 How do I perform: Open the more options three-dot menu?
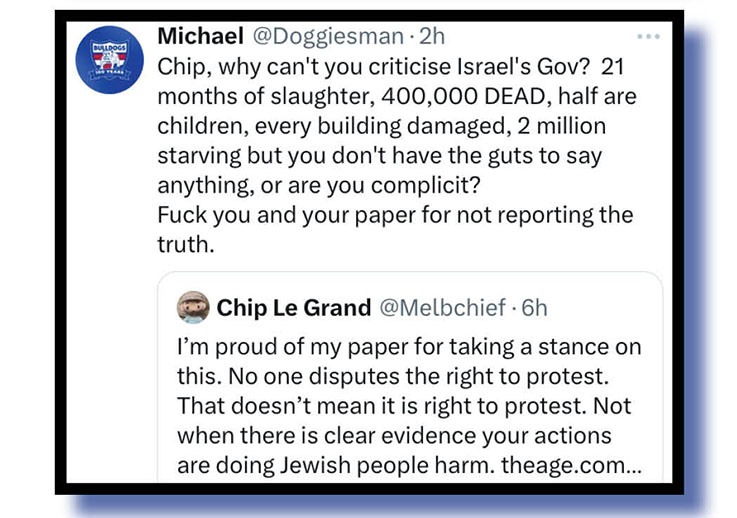click(x=649, y=37)
